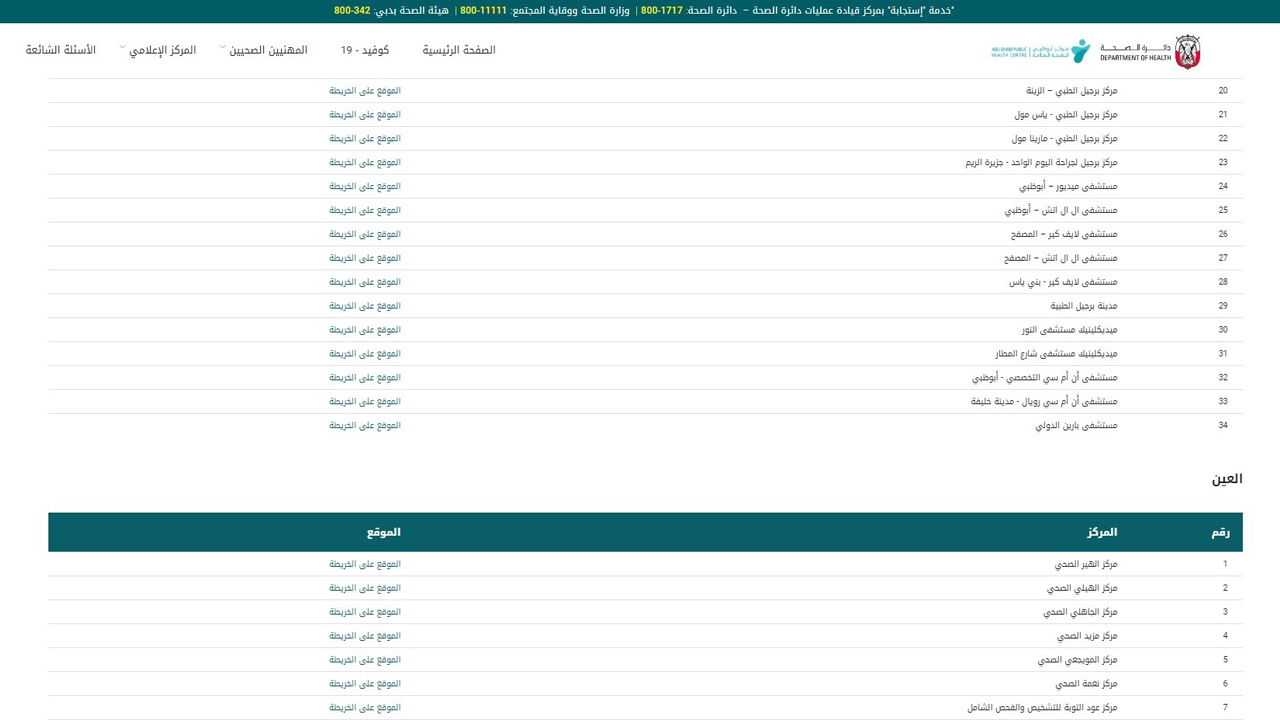The width and height of the screenshot is (1280, 720).
Task: Expand the المركز الإعلامي dropdown menu
Action: tap(161, 50)
